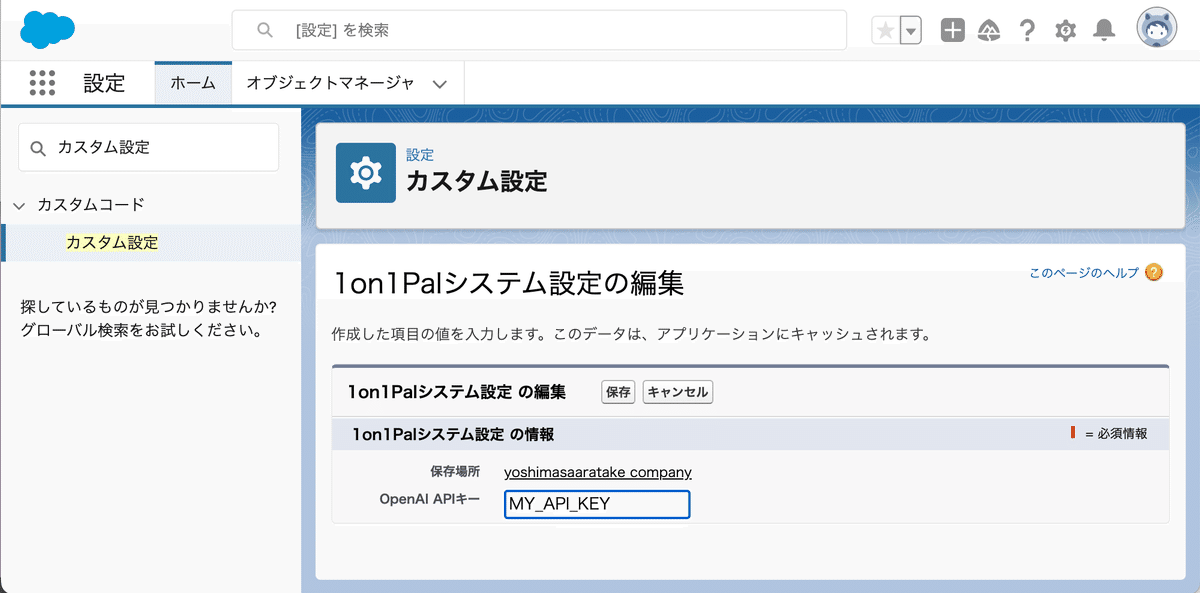Open the オブジェクトマネージャ tab chevron menu
Image resolution: width=1200 pixels, height=593 pixels.
[x=440, y=84]
